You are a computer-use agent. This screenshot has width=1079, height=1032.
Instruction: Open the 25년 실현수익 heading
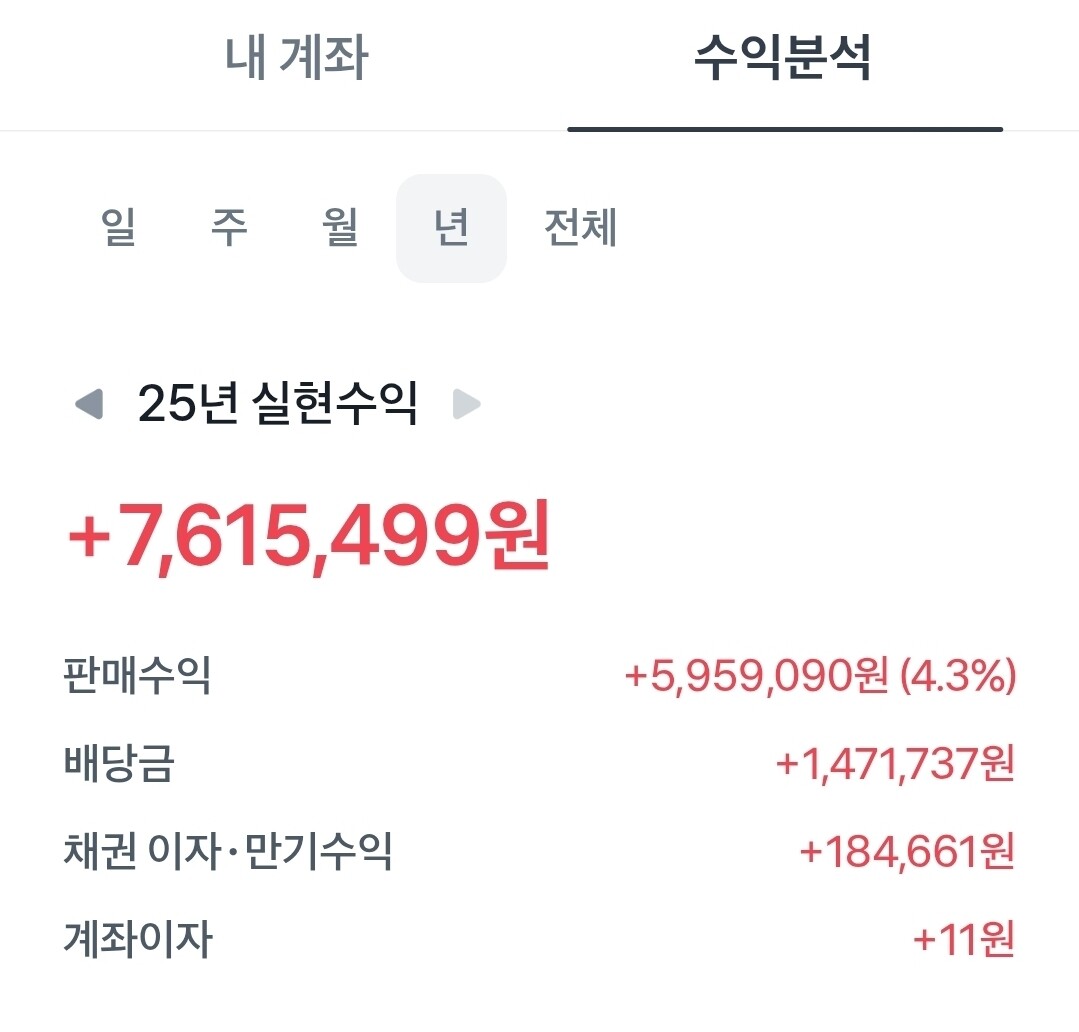[277, 403]
